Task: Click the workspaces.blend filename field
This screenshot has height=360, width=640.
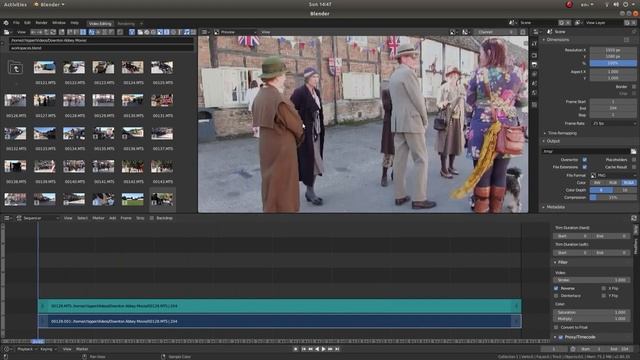Action: click(x=101, y=48)
